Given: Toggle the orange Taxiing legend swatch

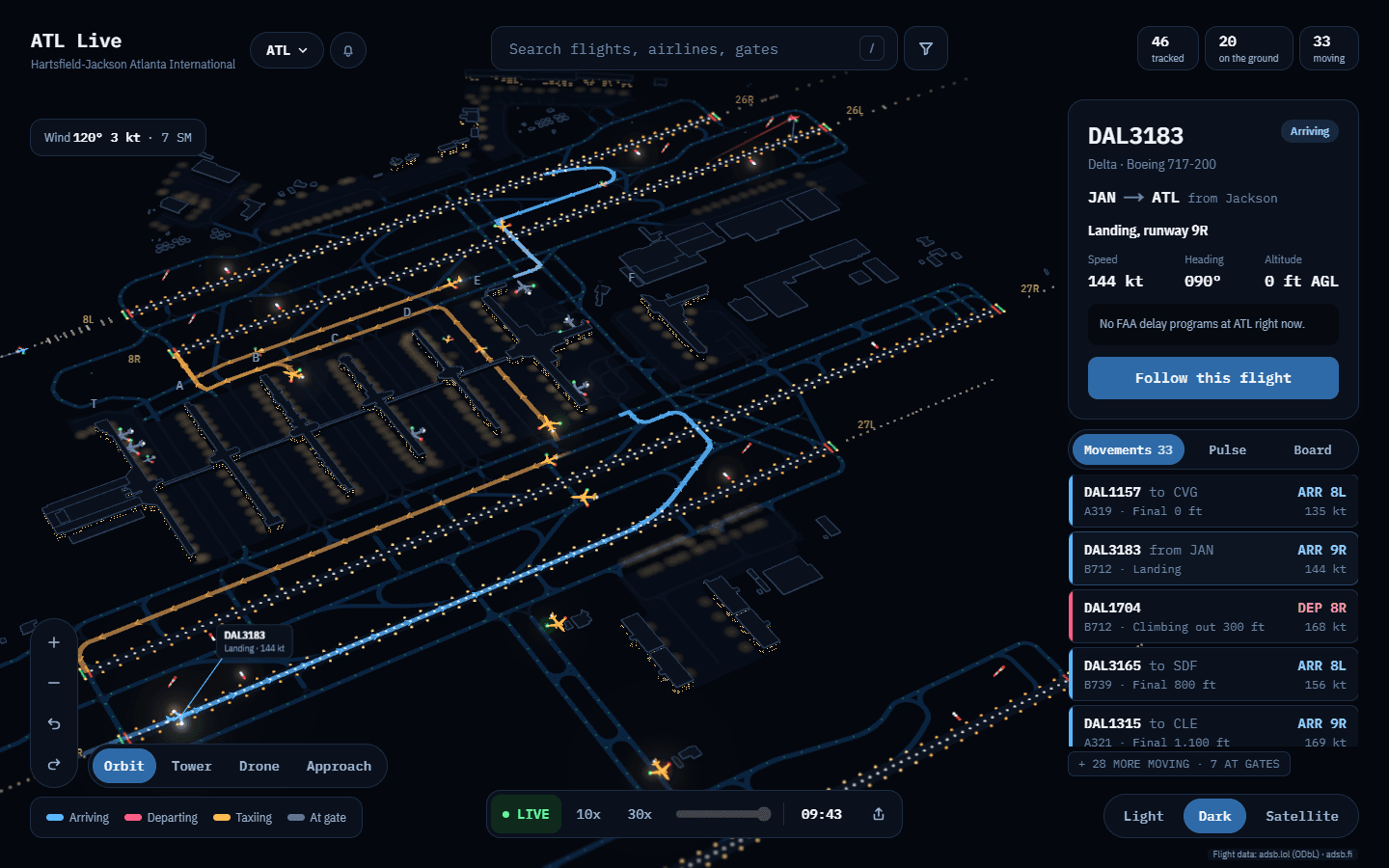Looking at the screenshot, I should (222, 818).
